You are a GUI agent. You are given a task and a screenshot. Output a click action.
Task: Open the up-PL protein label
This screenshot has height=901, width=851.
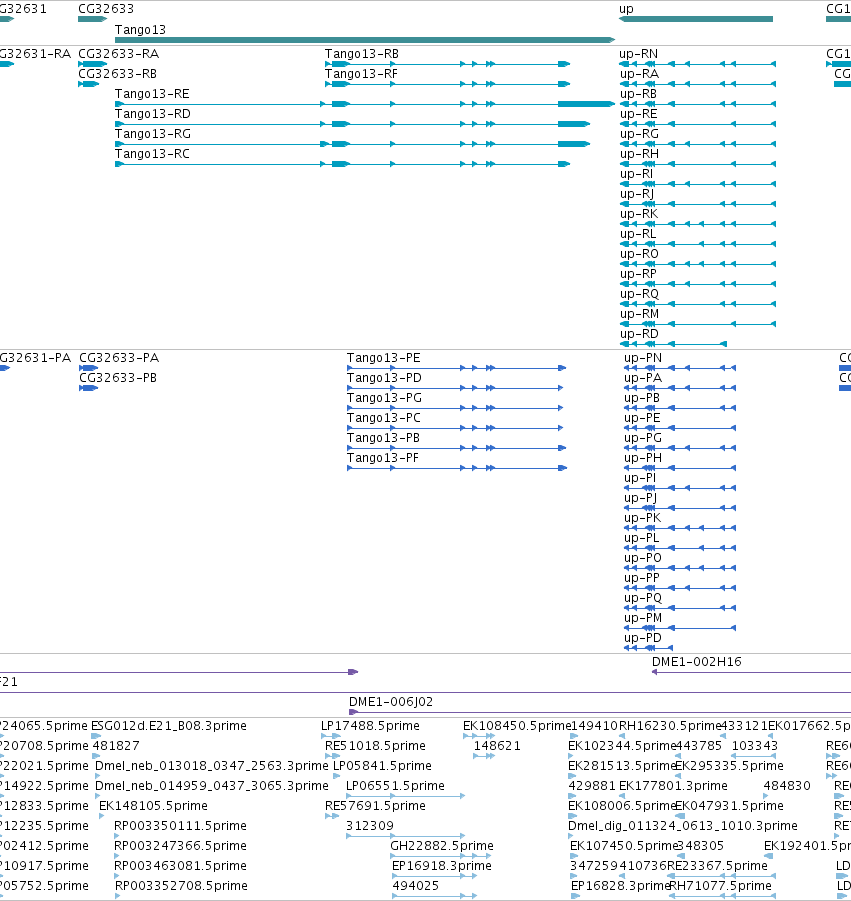tap(642, 538)
